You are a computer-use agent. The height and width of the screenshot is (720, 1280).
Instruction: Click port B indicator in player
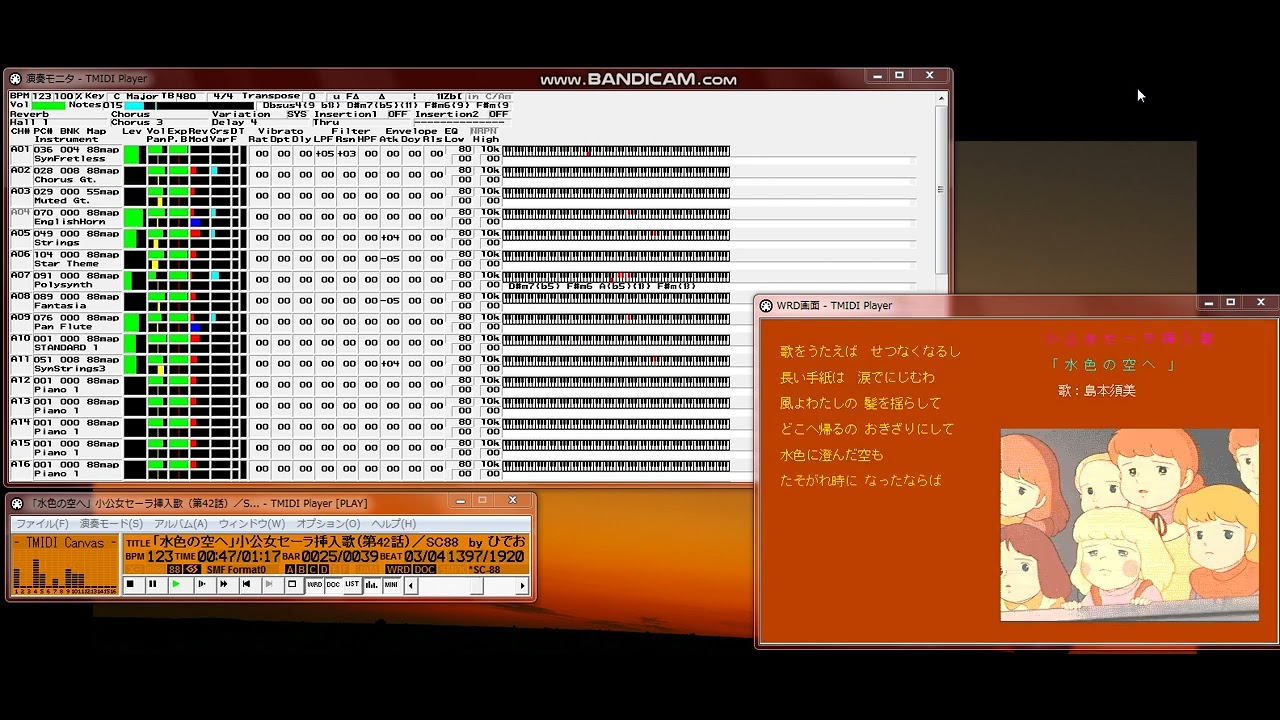(x=301, y=570)
